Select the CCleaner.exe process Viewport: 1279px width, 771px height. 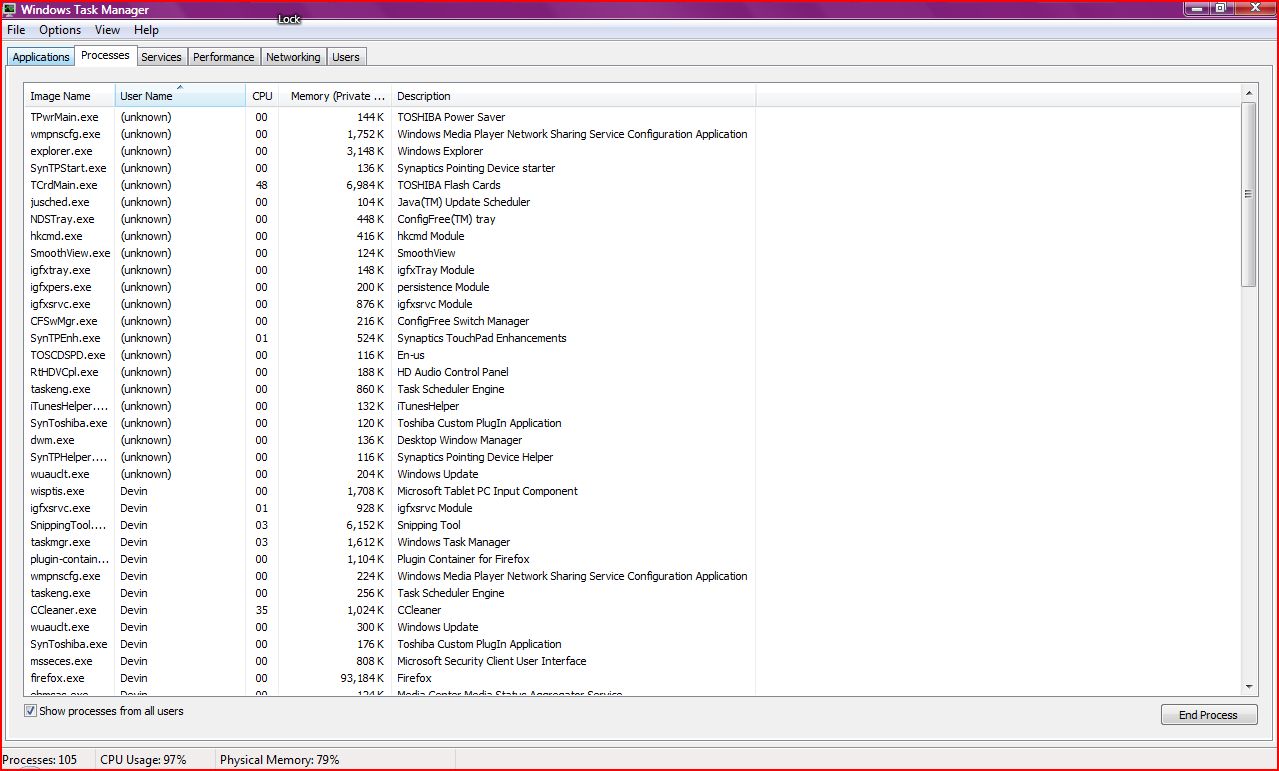click(x=63, y=610)
